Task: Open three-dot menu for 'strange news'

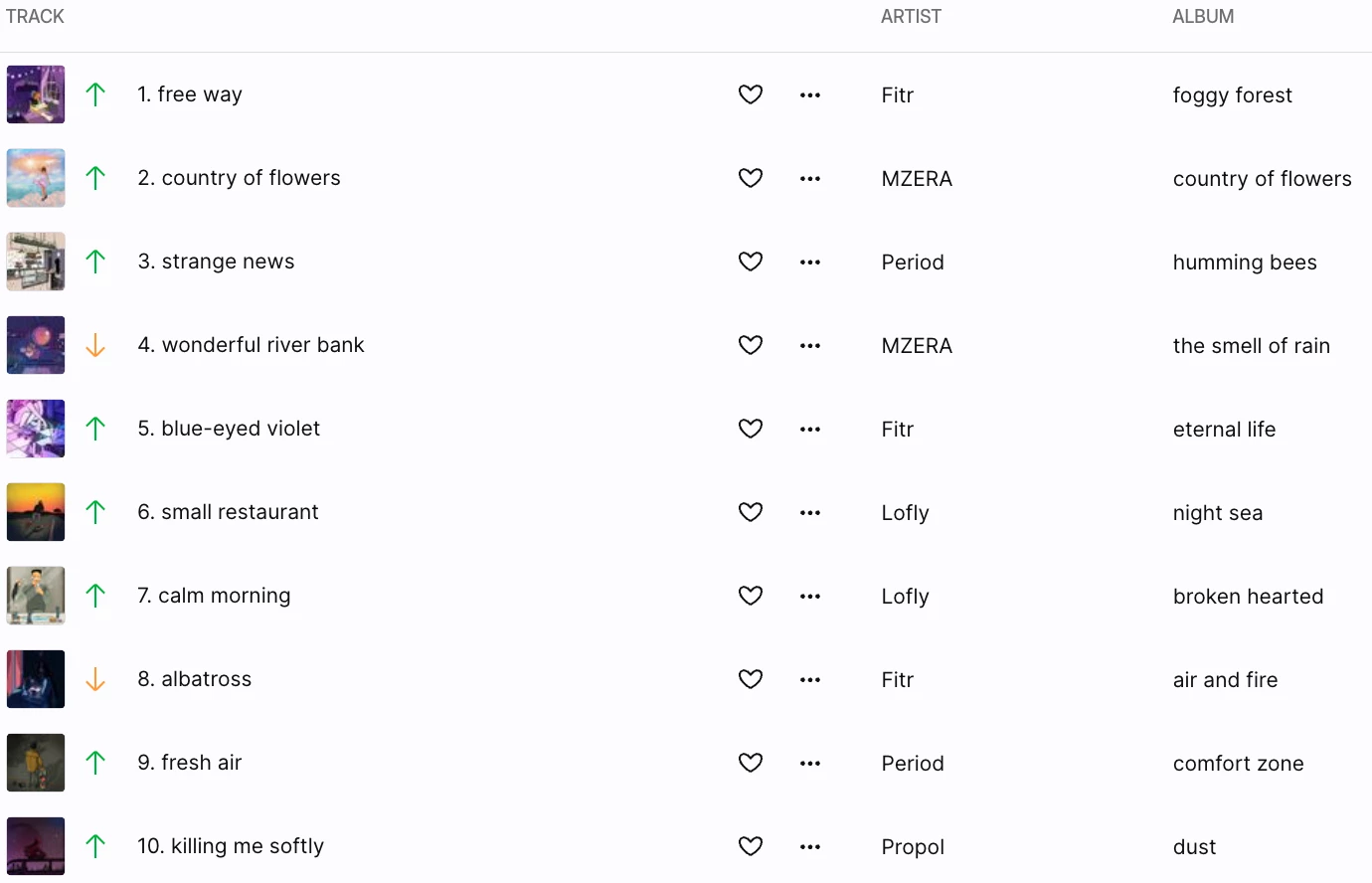Action: point(810,263)
